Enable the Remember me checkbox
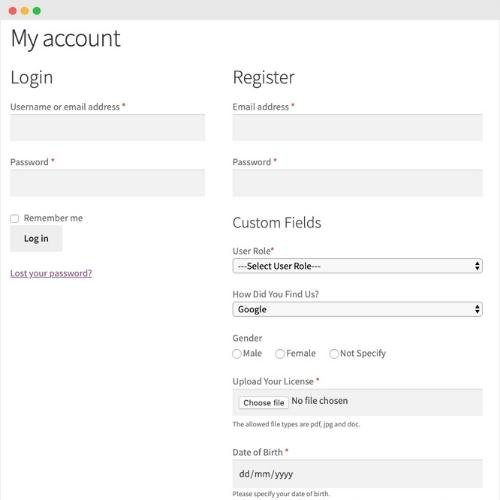This screenshot has height=500, width=500. [14, 219]
